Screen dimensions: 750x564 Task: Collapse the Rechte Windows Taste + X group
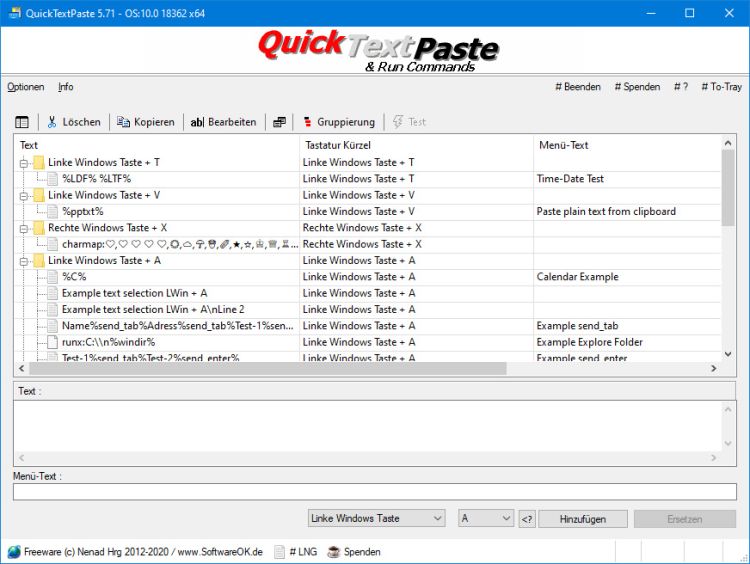pos(23,228)
